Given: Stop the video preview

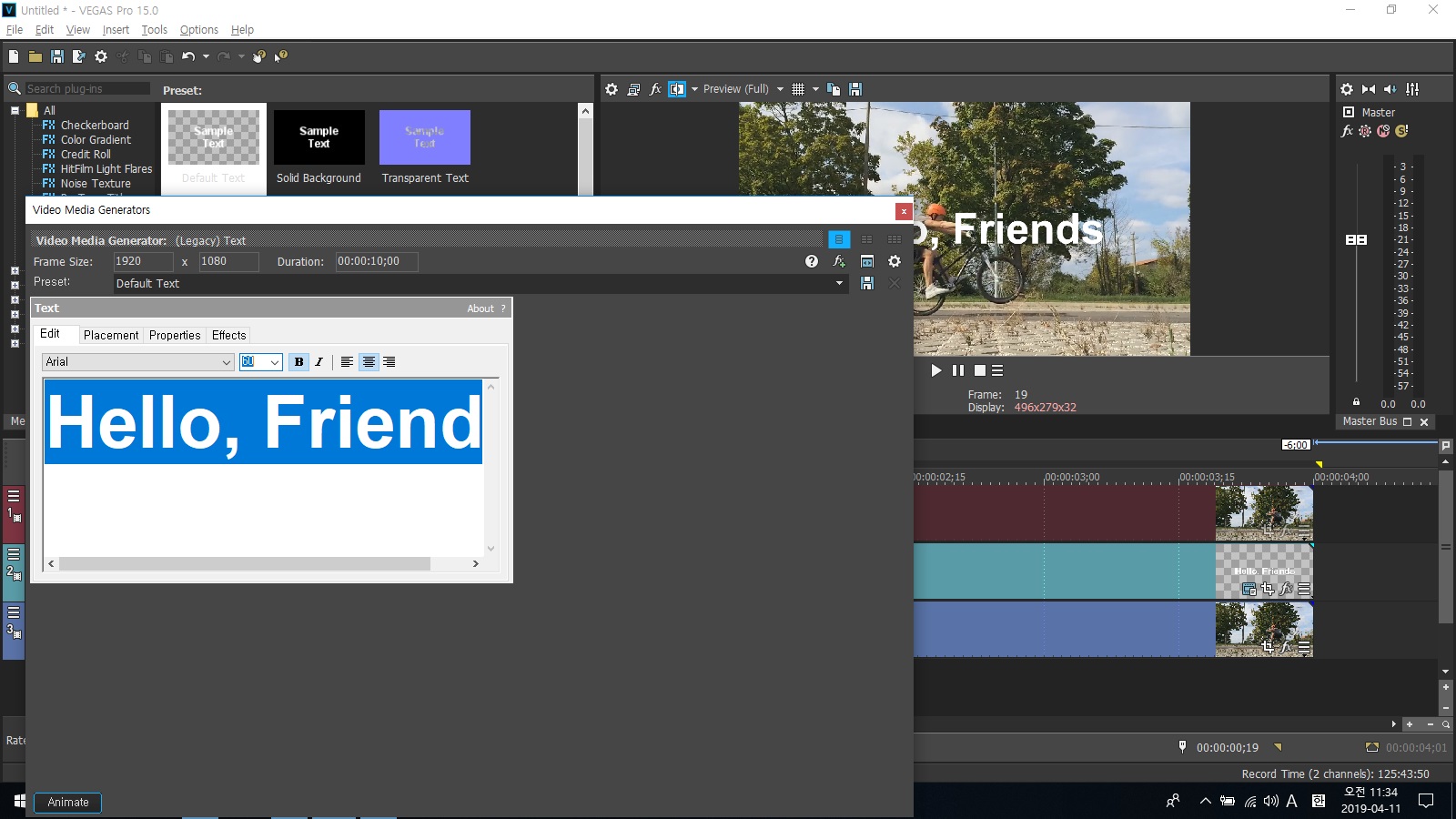Looking at the screenshot, I should [x=980, y=370].
